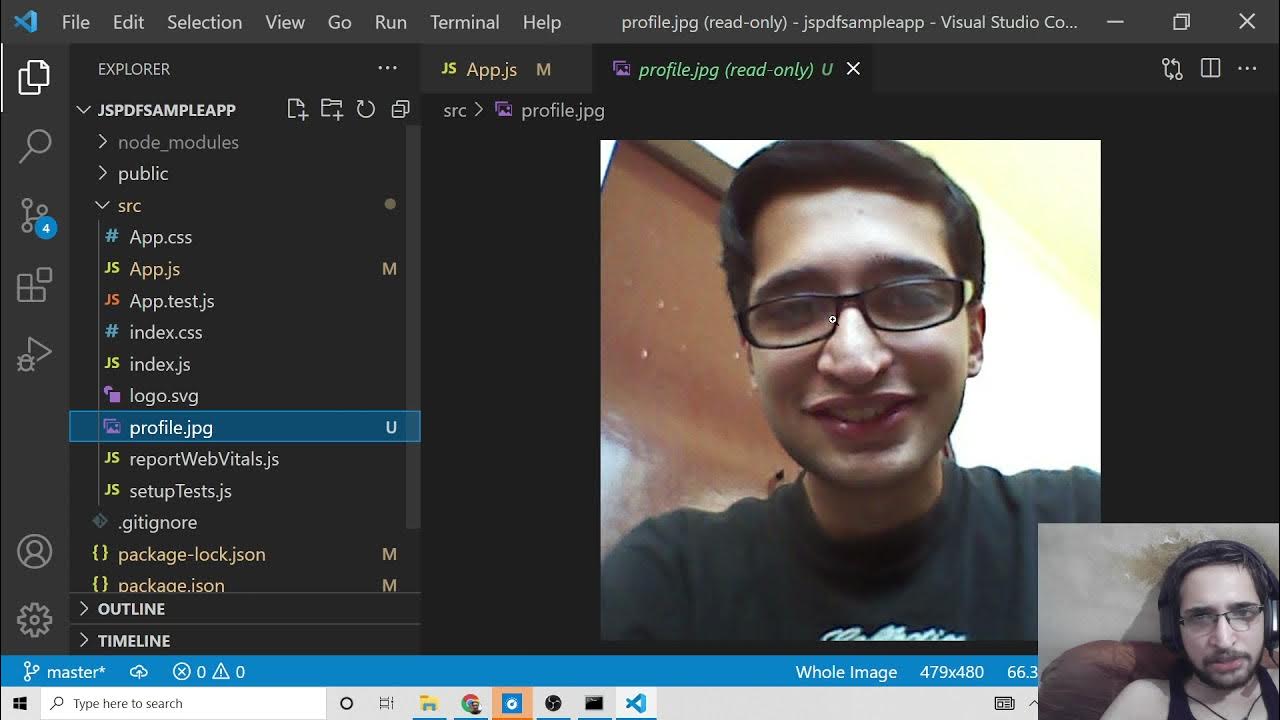Expand the public folder
Image resolution: width=1280 pixels, height=720 pixels.
(x=142, y=174)
